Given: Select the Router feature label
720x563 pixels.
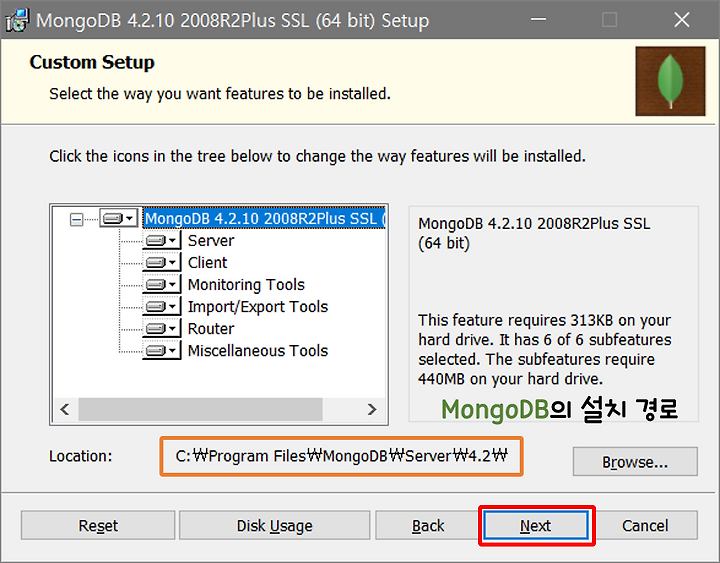Looking at the screenshot, I should click(211, 329).
